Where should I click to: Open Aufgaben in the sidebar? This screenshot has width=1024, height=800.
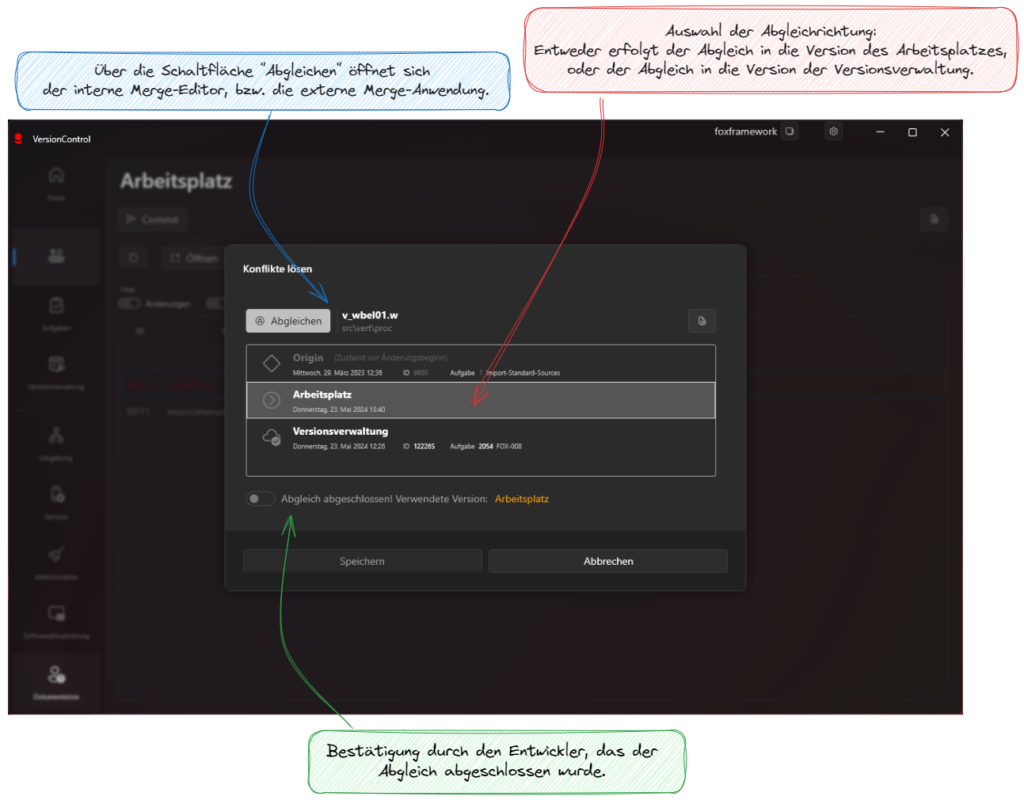56,312
